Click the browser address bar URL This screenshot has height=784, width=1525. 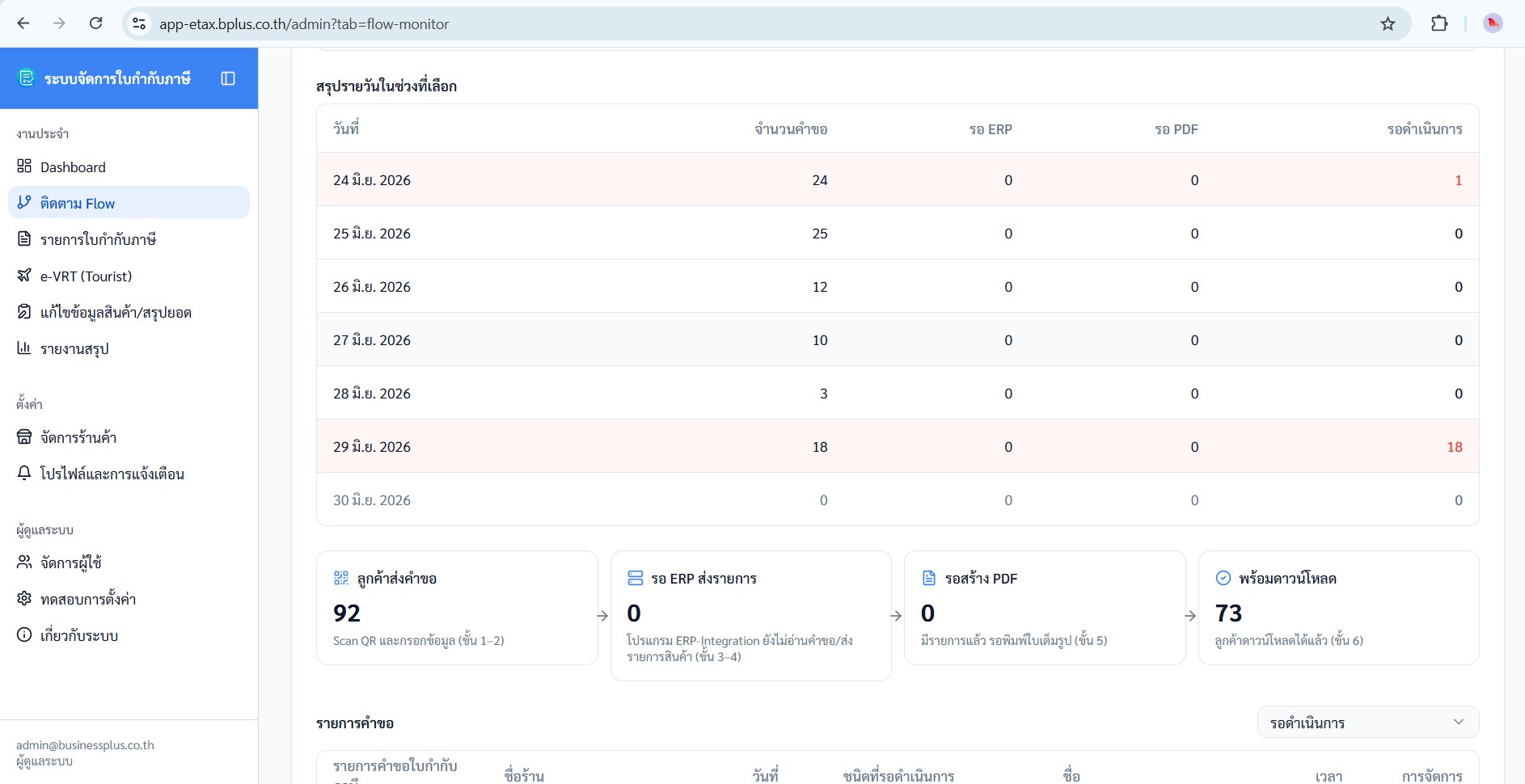tap(304, 24)
